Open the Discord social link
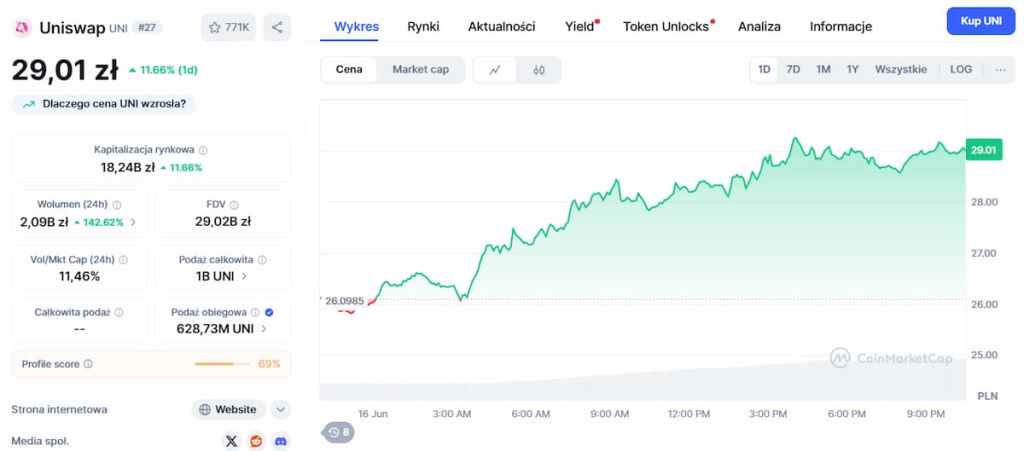 pyautogui.click(x=281, y=442)
